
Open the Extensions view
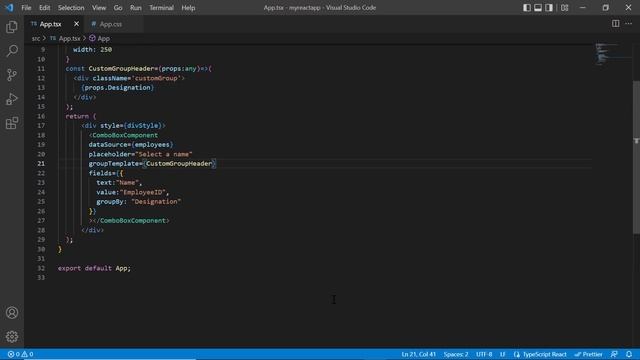tap(12, 123)
